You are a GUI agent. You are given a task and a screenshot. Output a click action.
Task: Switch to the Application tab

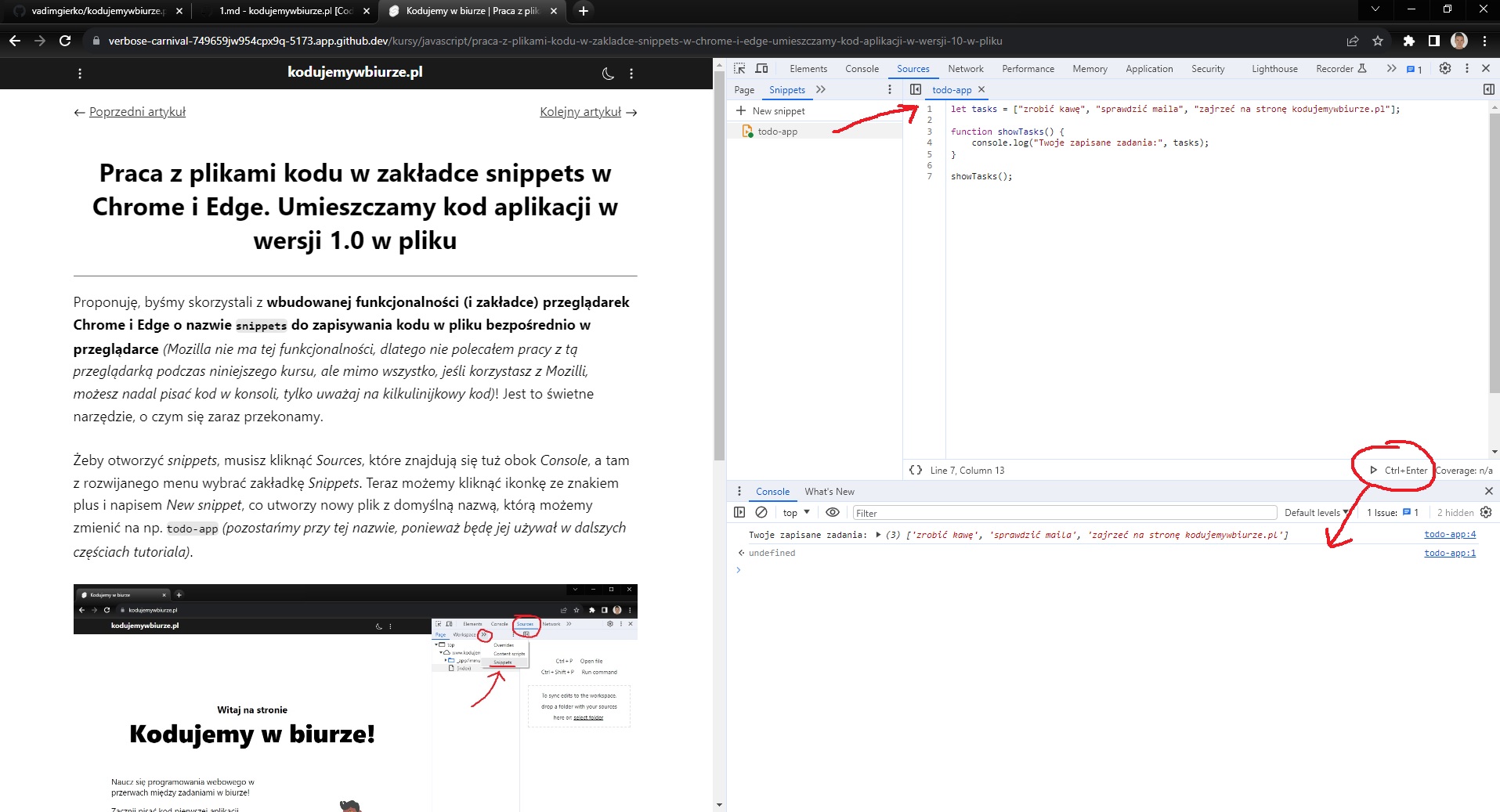coord(1149,69)
